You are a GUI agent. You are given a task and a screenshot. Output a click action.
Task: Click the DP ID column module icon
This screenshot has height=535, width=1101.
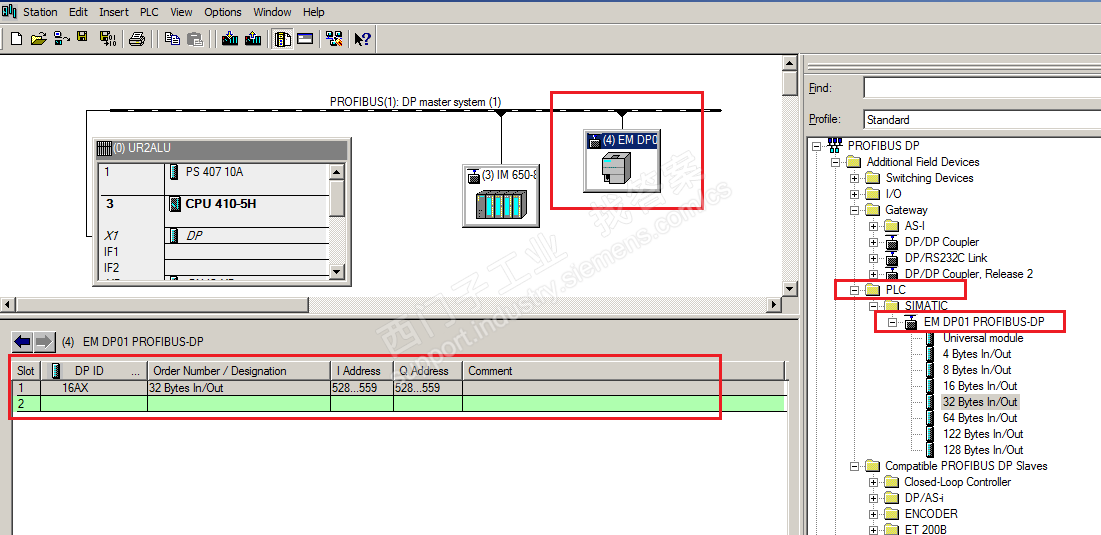tap(55, 371)
